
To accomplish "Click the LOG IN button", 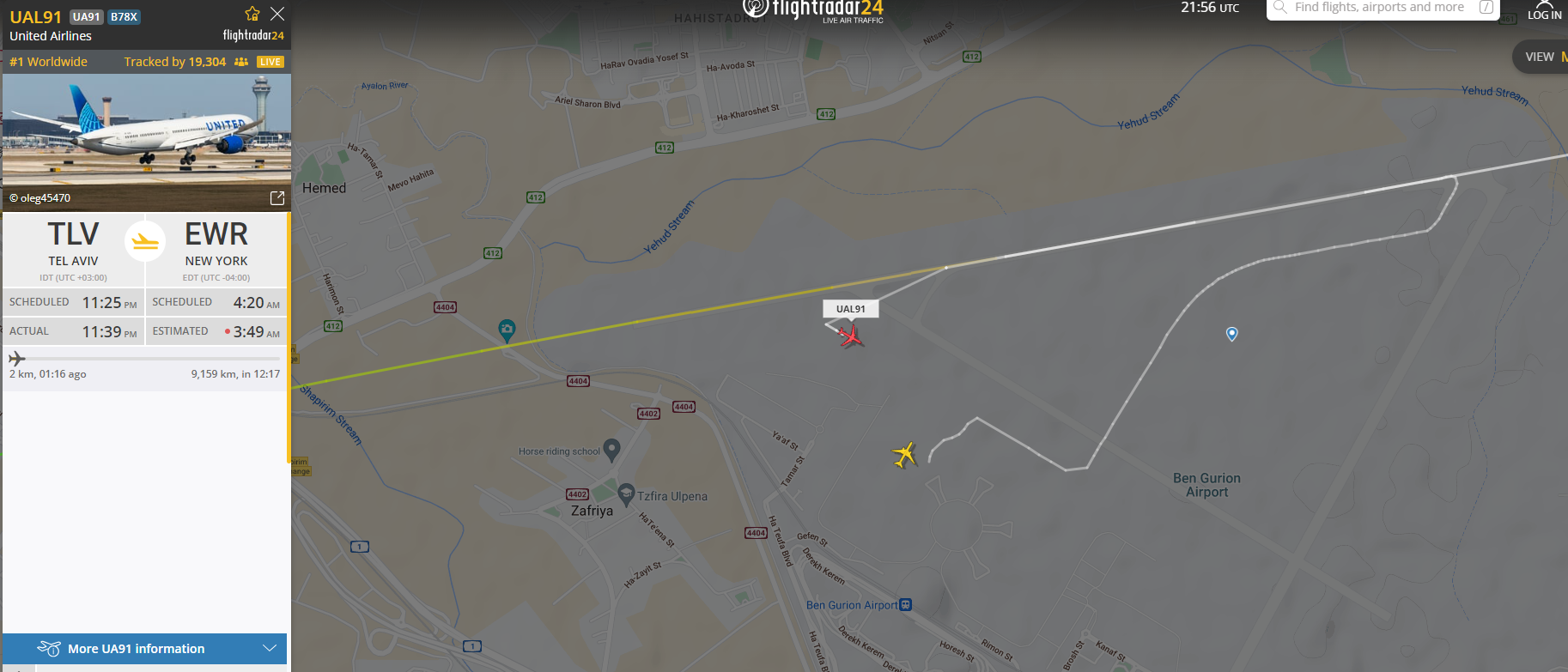I will tap(1544, 10).
